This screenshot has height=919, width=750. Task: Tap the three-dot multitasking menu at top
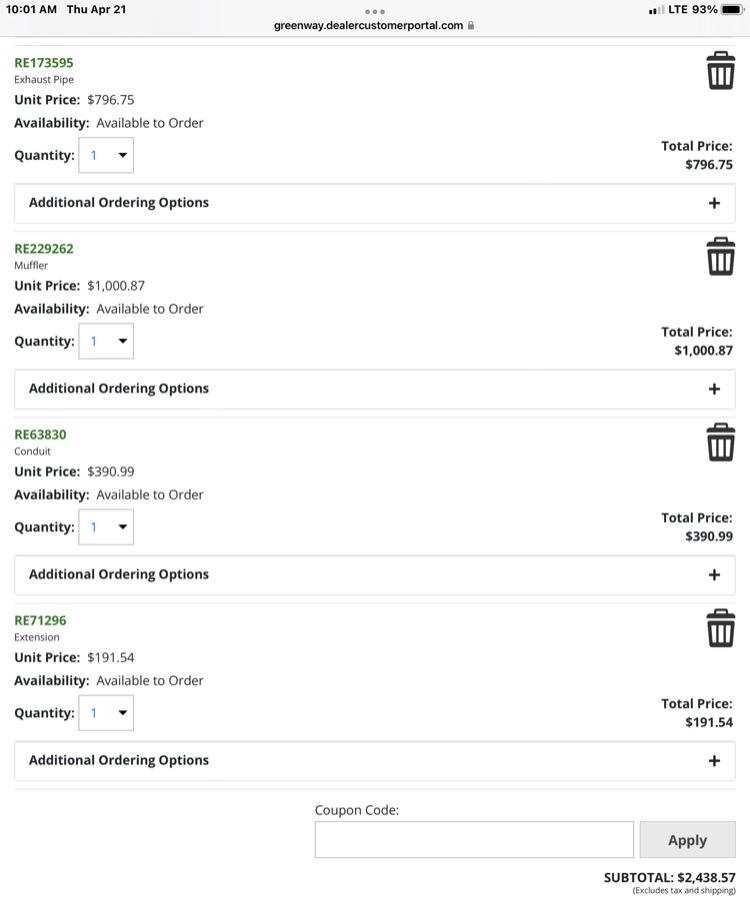[x=374, y=12]
